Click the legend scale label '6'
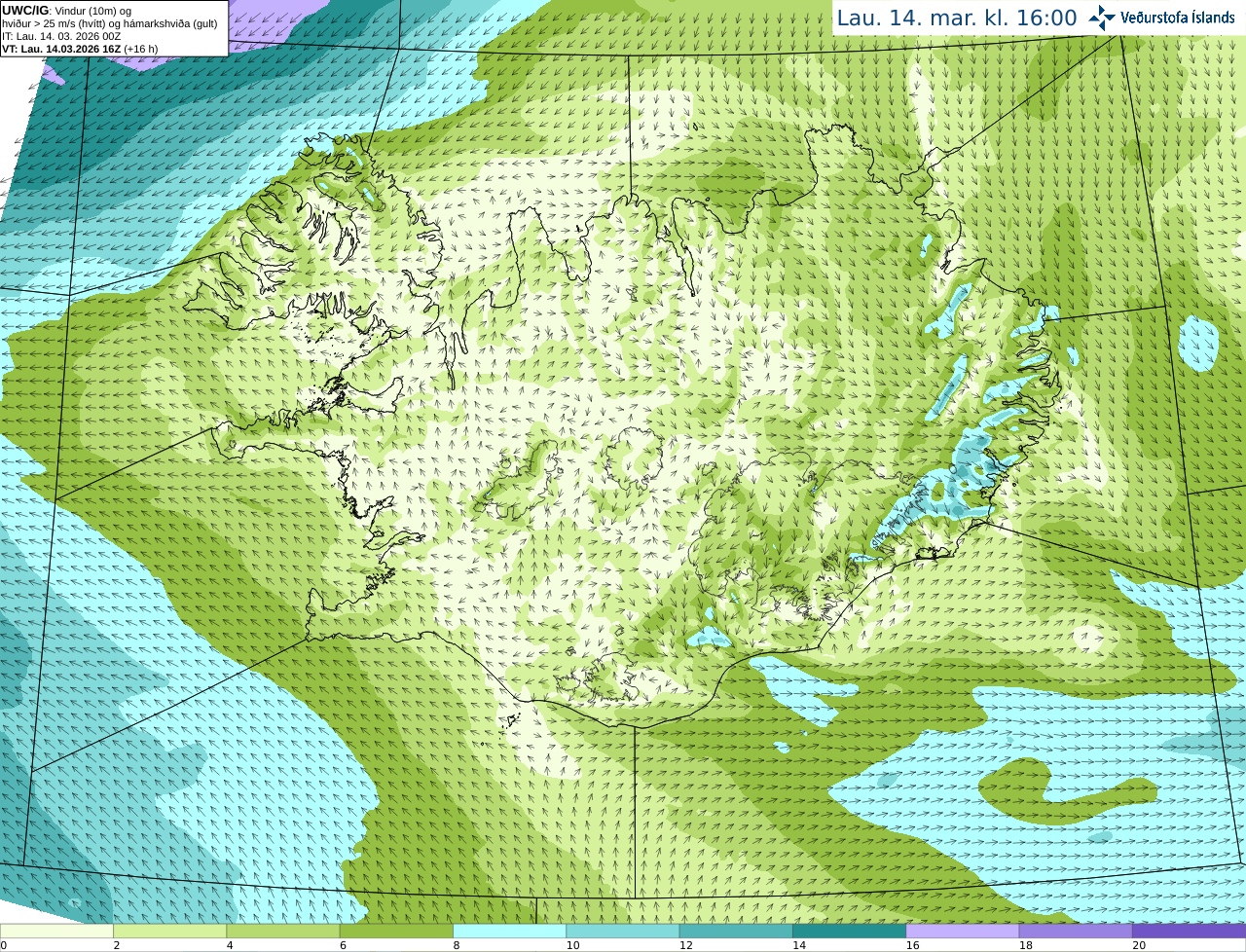The image size is (1246, 952). click(343, 945)
